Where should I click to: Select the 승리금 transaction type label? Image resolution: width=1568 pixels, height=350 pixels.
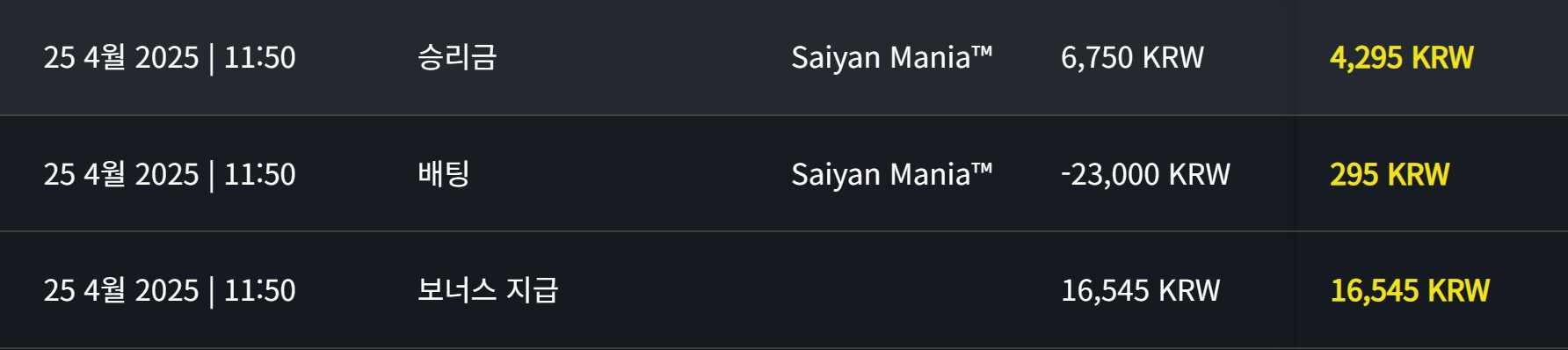point(457,57)
